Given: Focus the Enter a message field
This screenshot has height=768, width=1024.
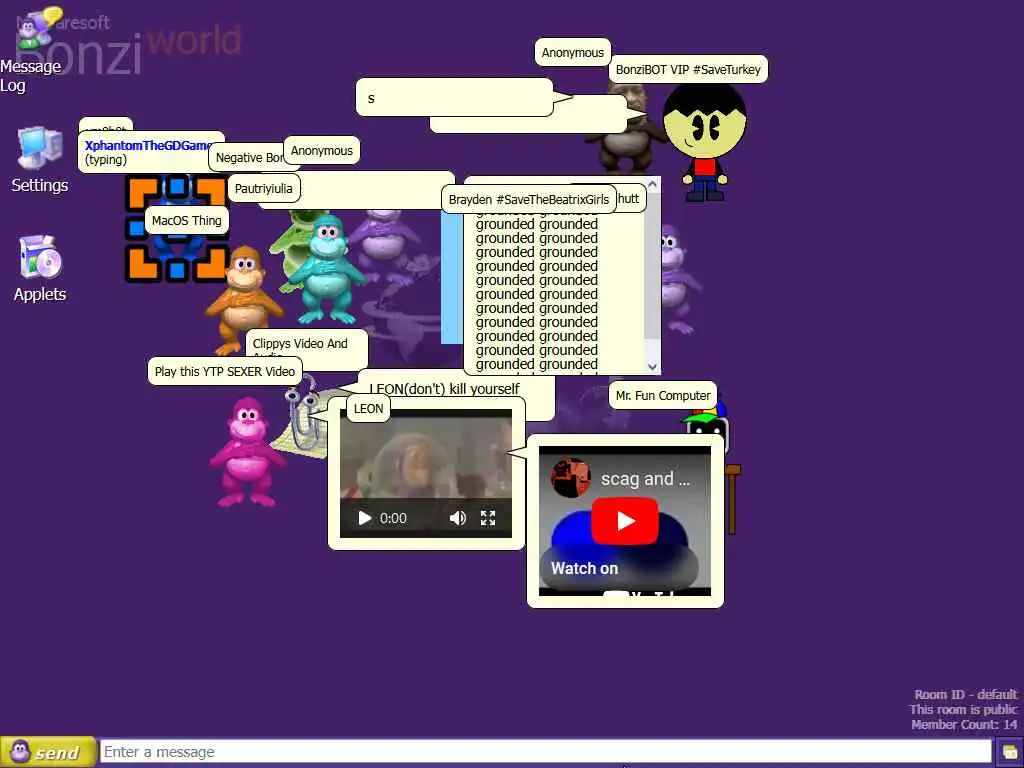Looking at the screenshot, I should 545,752.
